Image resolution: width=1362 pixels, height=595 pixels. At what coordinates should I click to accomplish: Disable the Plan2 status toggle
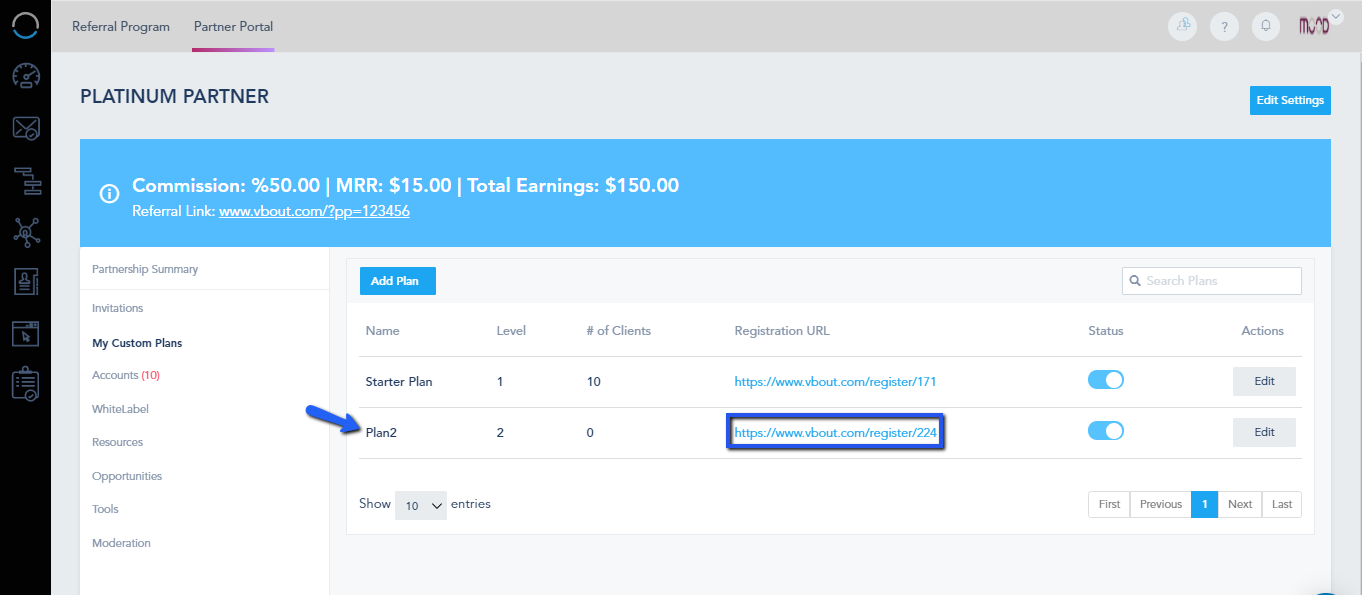click(x=1106, y=431)
